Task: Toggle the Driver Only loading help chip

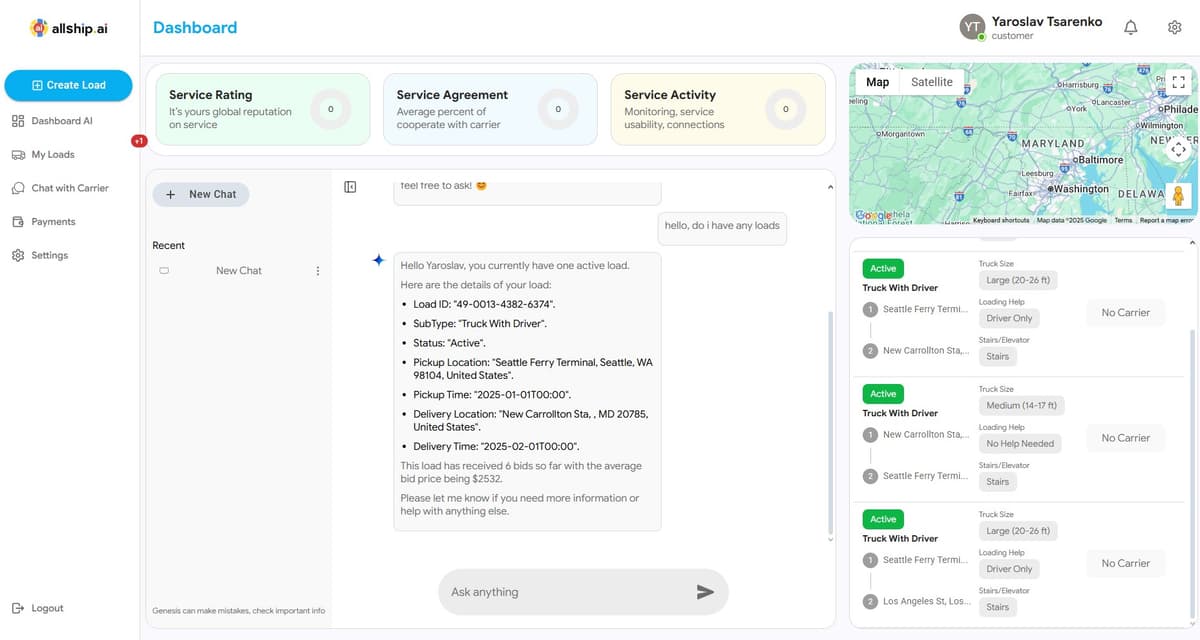Action: point(1008,317)
